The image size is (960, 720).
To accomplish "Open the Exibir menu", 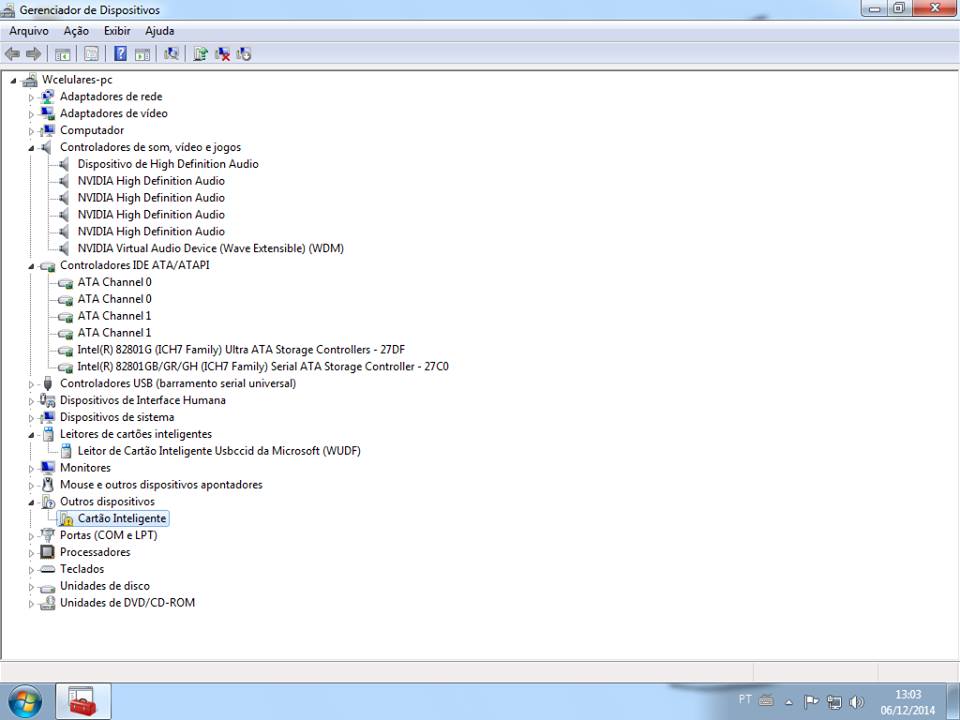I will (x=117, y=31).
